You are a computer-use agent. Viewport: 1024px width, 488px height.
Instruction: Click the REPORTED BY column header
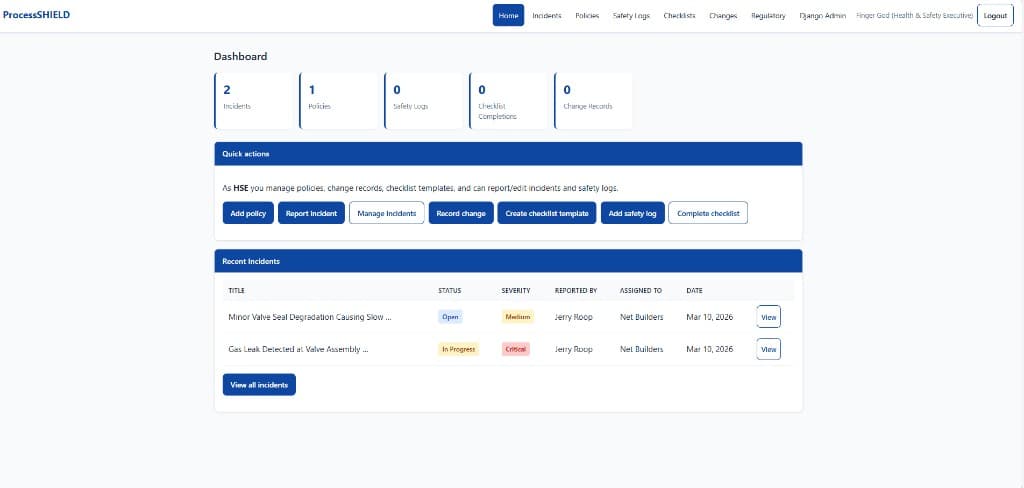pos(576,291)
